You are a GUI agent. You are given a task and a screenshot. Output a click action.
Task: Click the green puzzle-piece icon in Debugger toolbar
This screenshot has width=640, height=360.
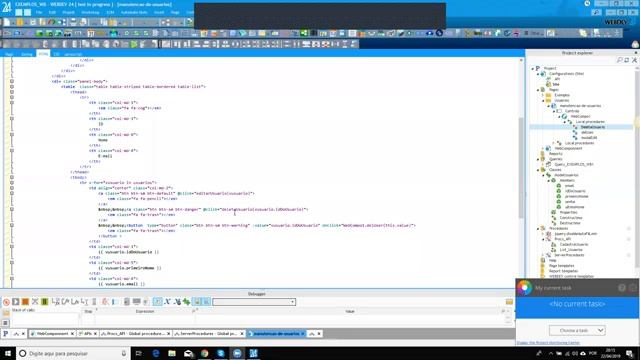[x=187, y=302]
